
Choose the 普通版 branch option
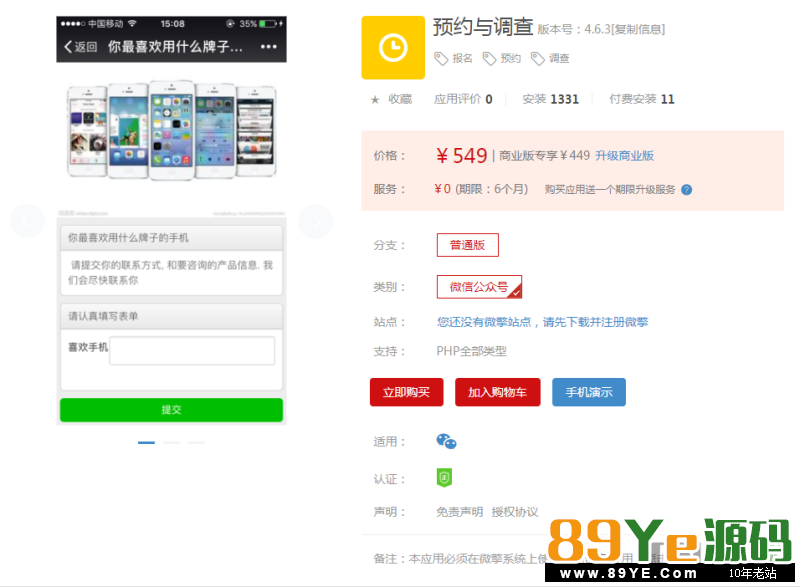coord(467,245)
